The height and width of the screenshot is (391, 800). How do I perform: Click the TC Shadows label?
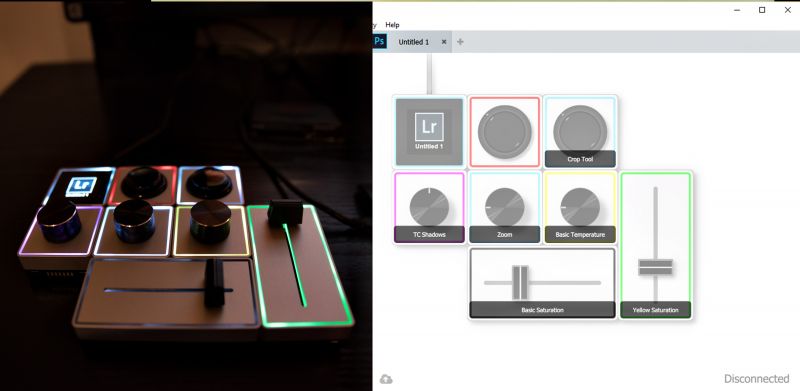429,234
